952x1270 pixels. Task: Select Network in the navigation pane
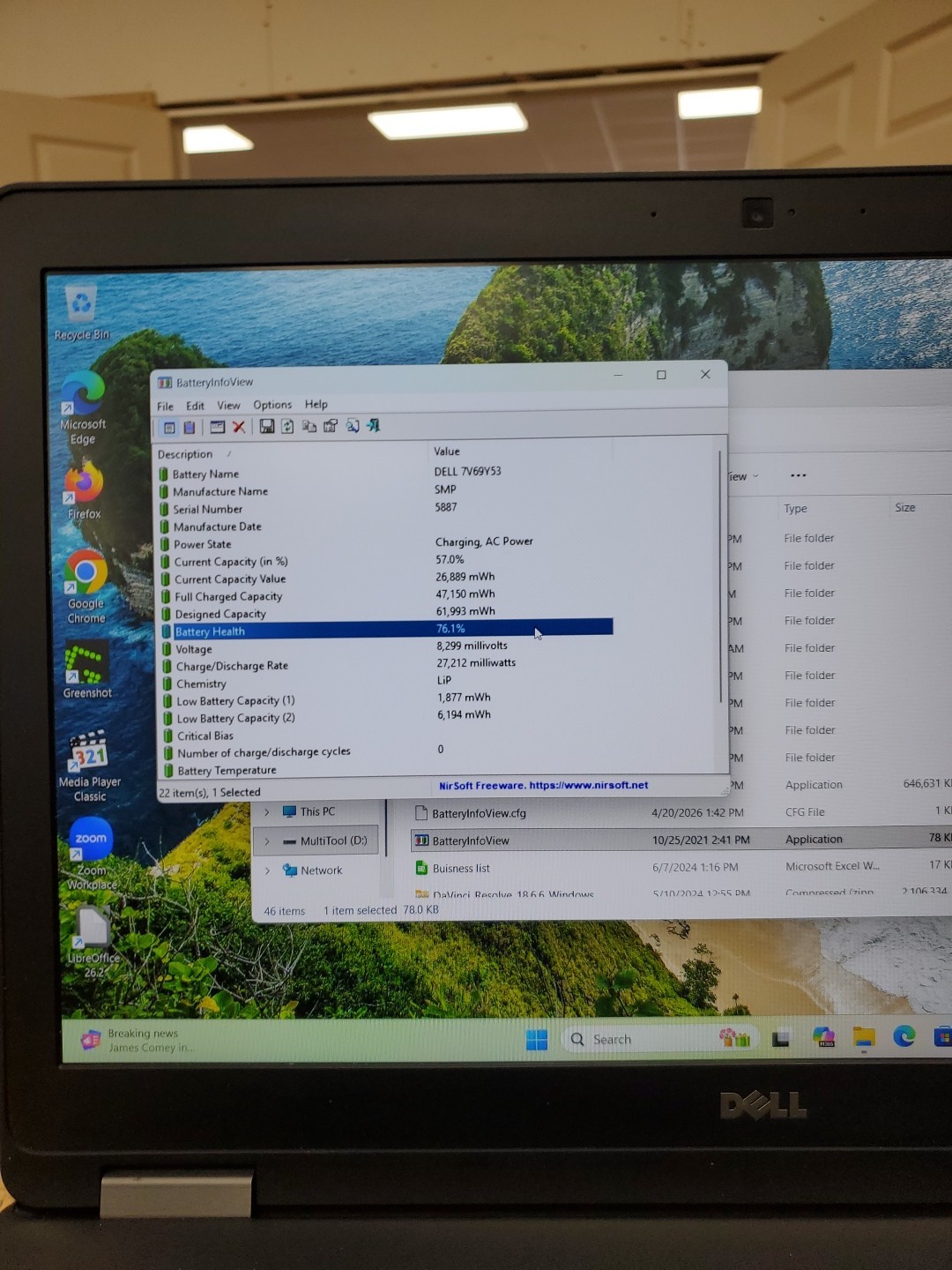312,870
